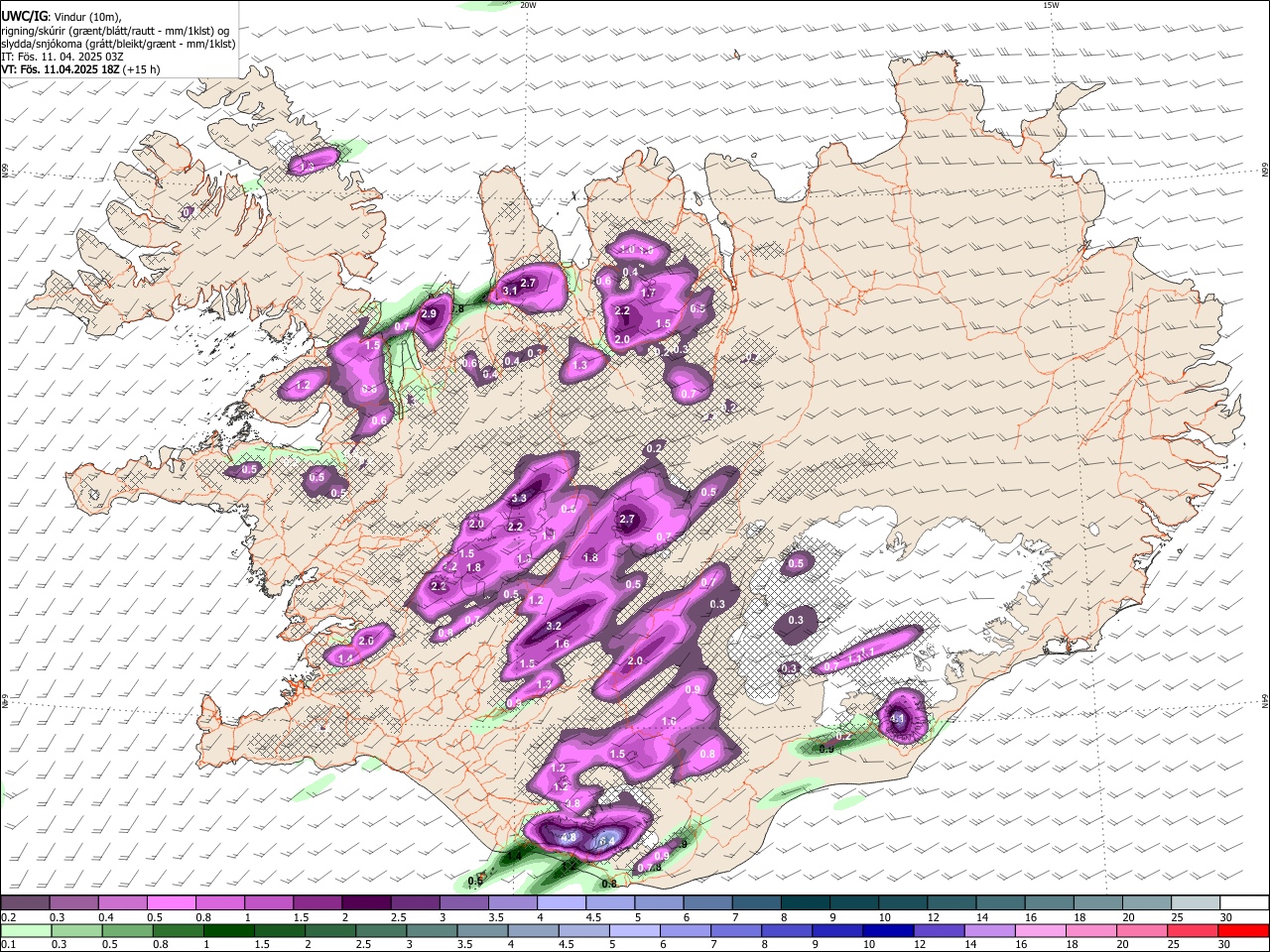
Task: Pick the dark purple 2–2.5 swatch in the upper legend row
Action: (x=366, y=903)
